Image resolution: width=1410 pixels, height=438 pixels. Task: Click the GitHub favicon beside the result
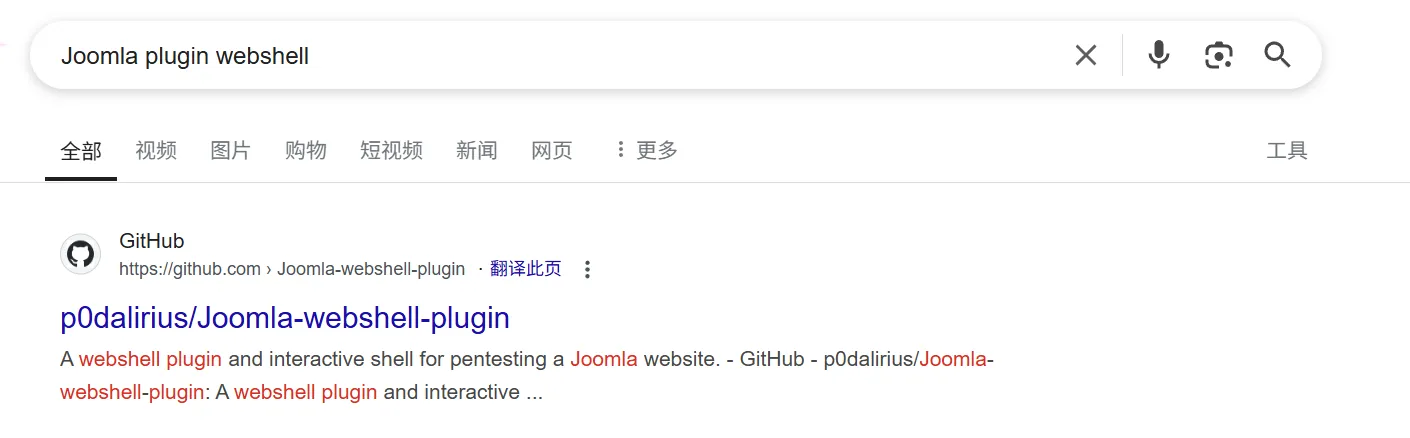pyautogui.click(x=80, y=254)
